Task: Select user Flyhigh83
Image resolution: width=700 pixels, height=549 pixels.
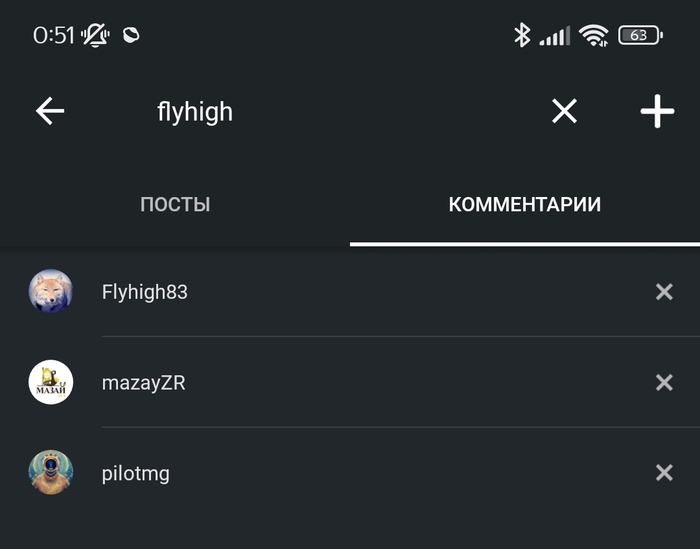Action: pyautogui.click(x=145, y=292)
